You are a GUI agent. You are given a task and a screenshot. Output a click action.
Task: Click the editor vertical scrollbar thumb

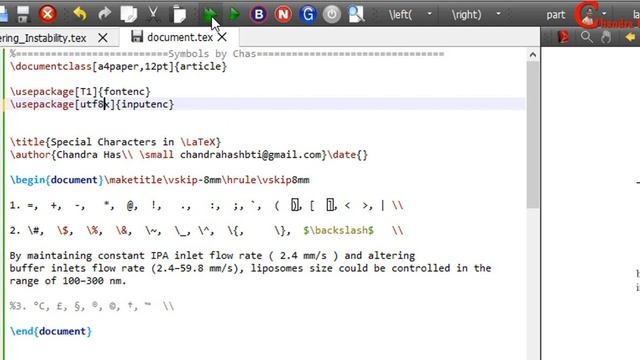click(533, 135)
